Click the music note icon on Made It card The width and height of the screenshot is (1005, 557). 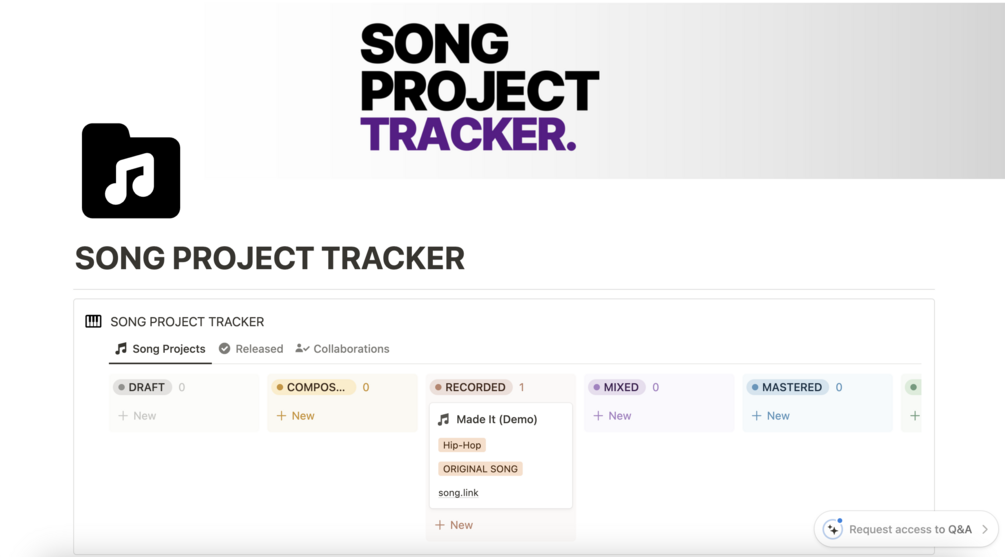pos(444,420)
